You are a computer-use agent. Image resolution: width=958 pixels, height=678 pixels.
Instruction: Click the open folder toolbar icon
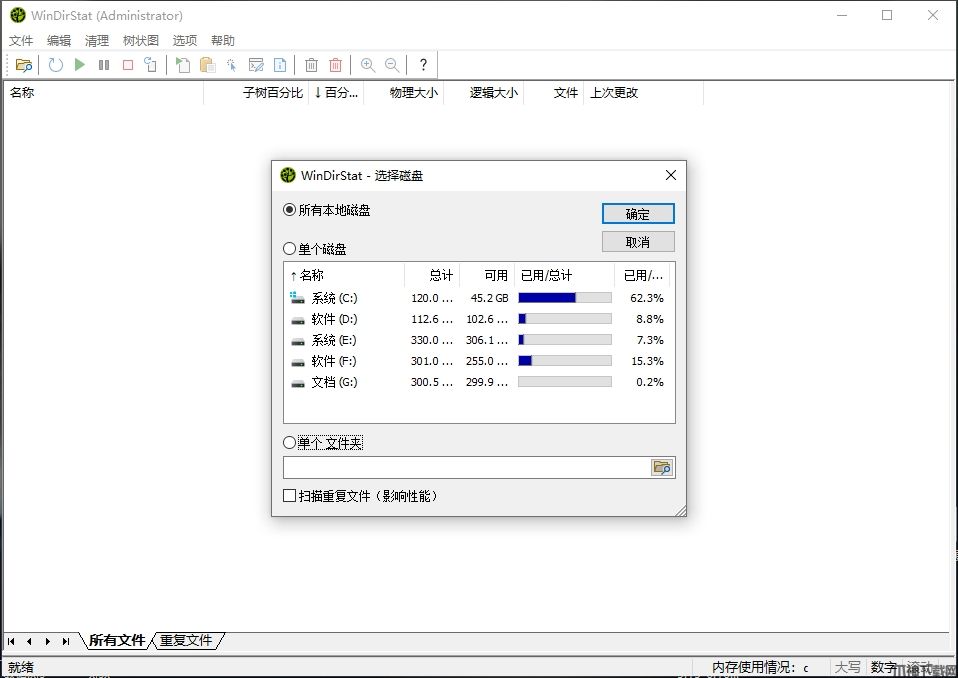pos(24,65)
